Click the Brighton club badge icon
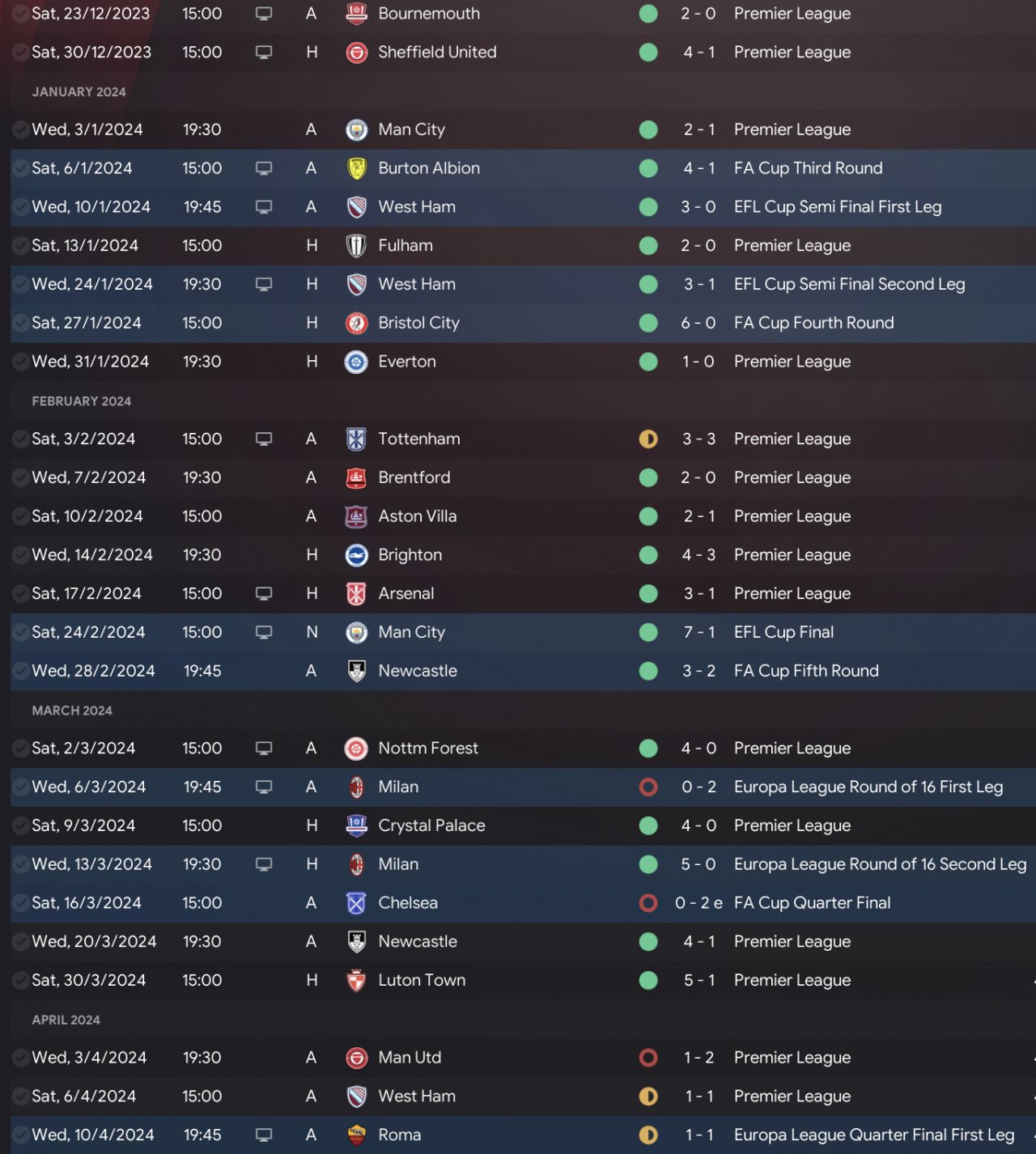Viewport: 1036px width, 1154px height. pos(356,555)
